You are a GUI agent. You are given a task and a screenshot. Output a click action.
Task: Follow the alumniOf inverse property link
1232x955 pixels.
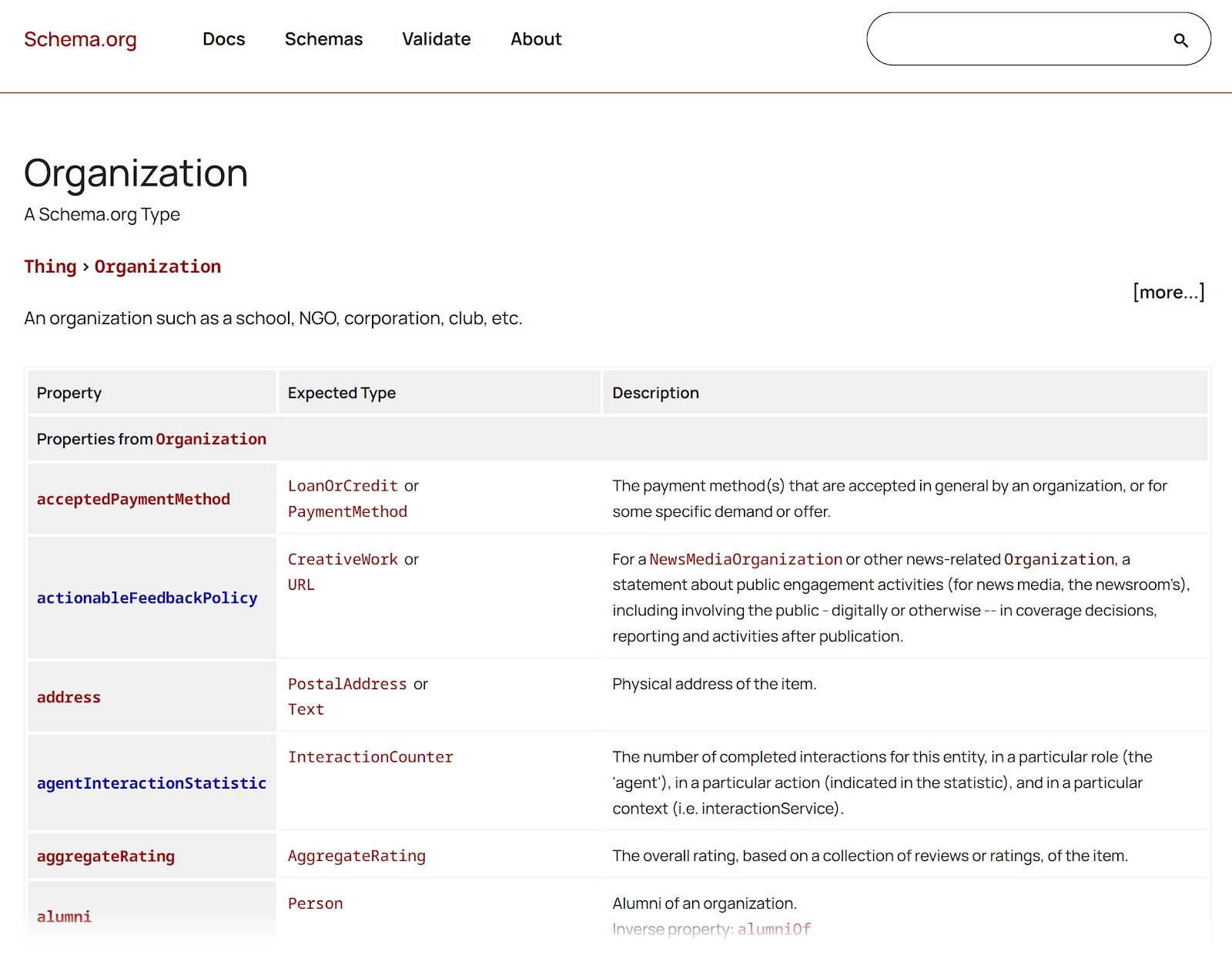[x=773, y=929]
